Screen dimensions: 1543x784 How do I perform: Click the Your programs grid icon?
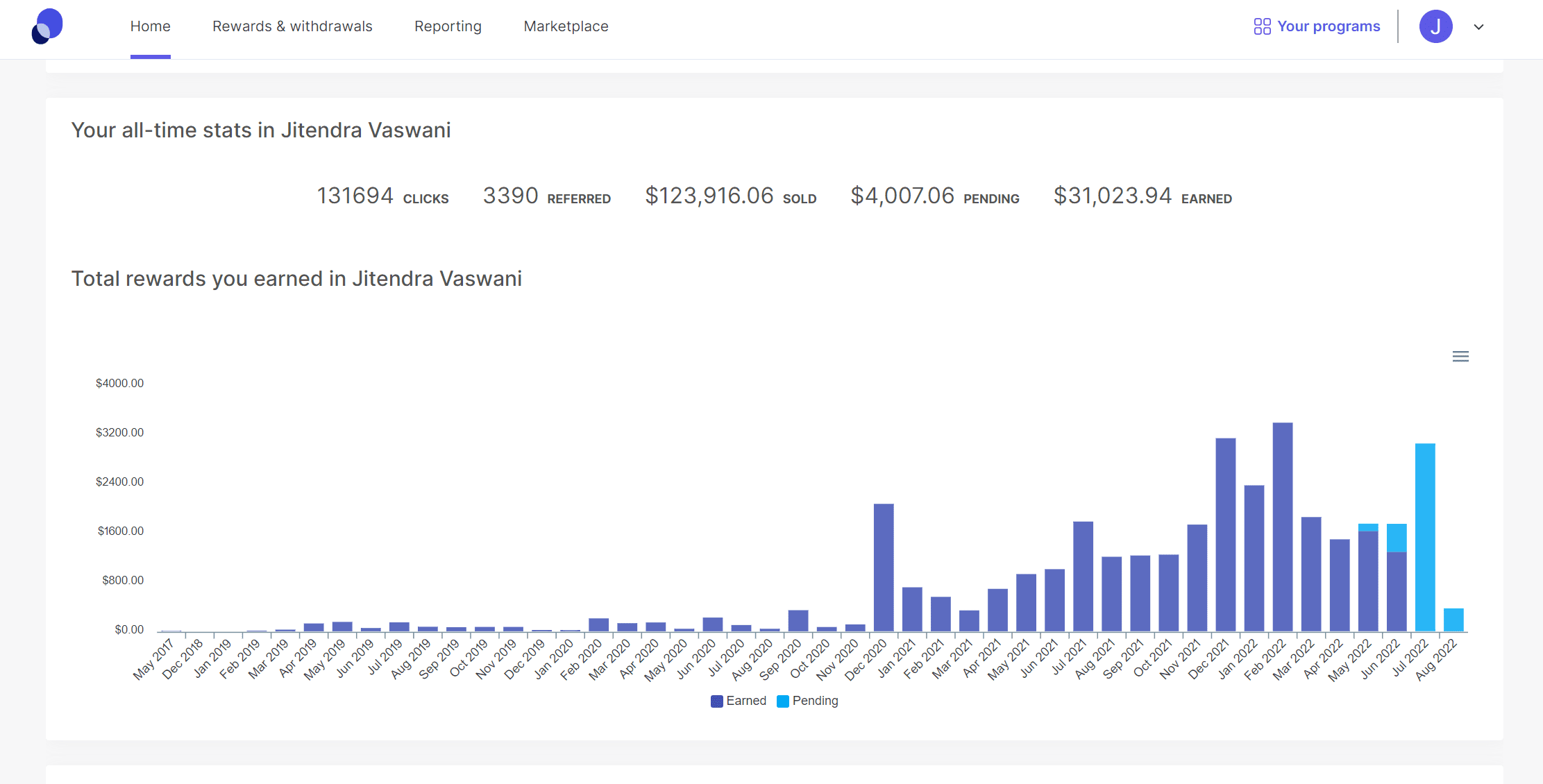(x=1262, y=26)
